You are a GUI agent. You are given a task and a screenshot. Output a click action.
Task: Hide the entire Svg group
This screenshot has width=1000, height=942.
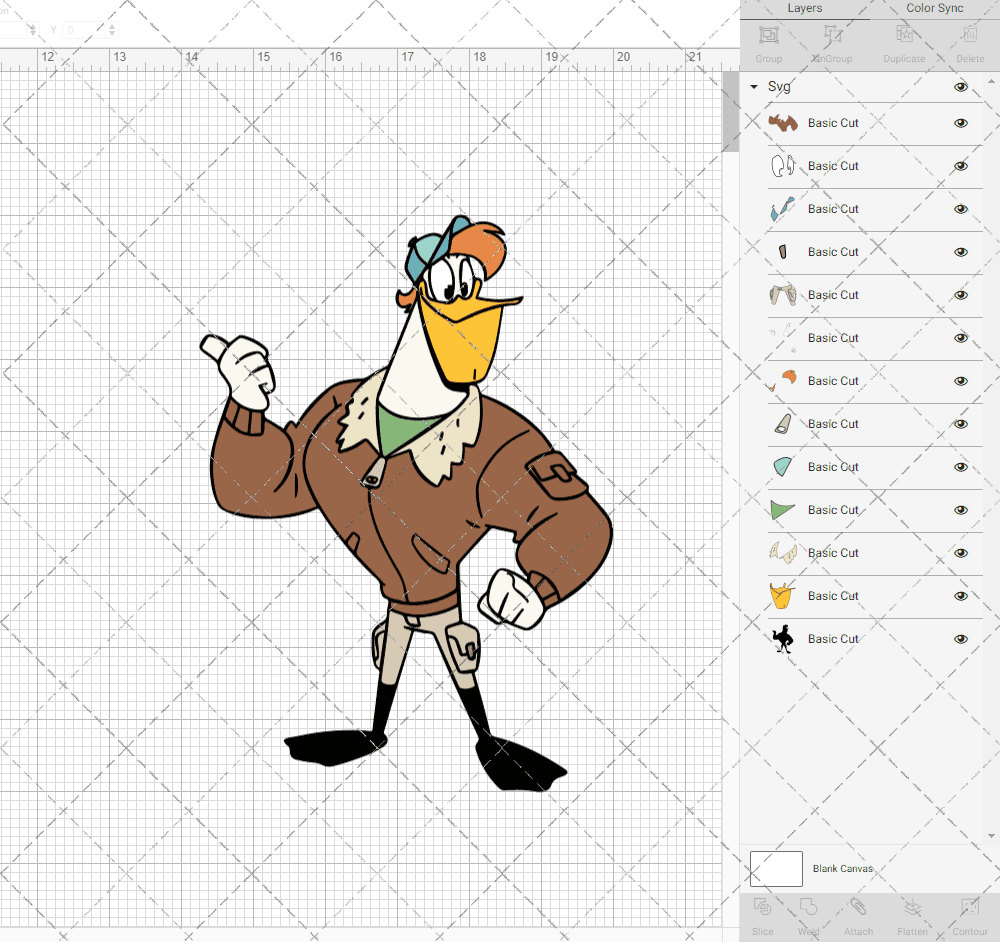click(961, 87)
